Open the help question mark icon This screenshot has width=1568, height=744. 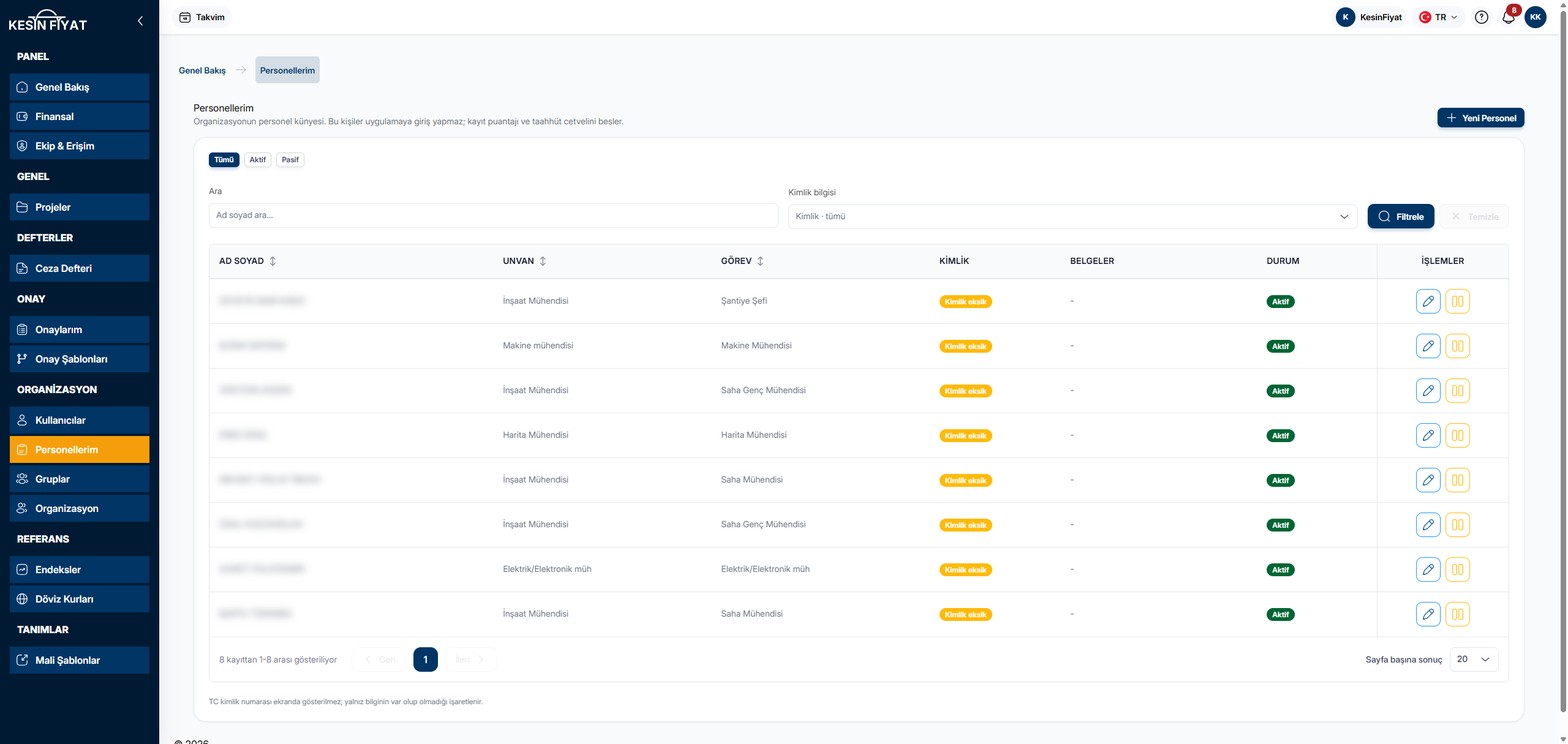1481,17
